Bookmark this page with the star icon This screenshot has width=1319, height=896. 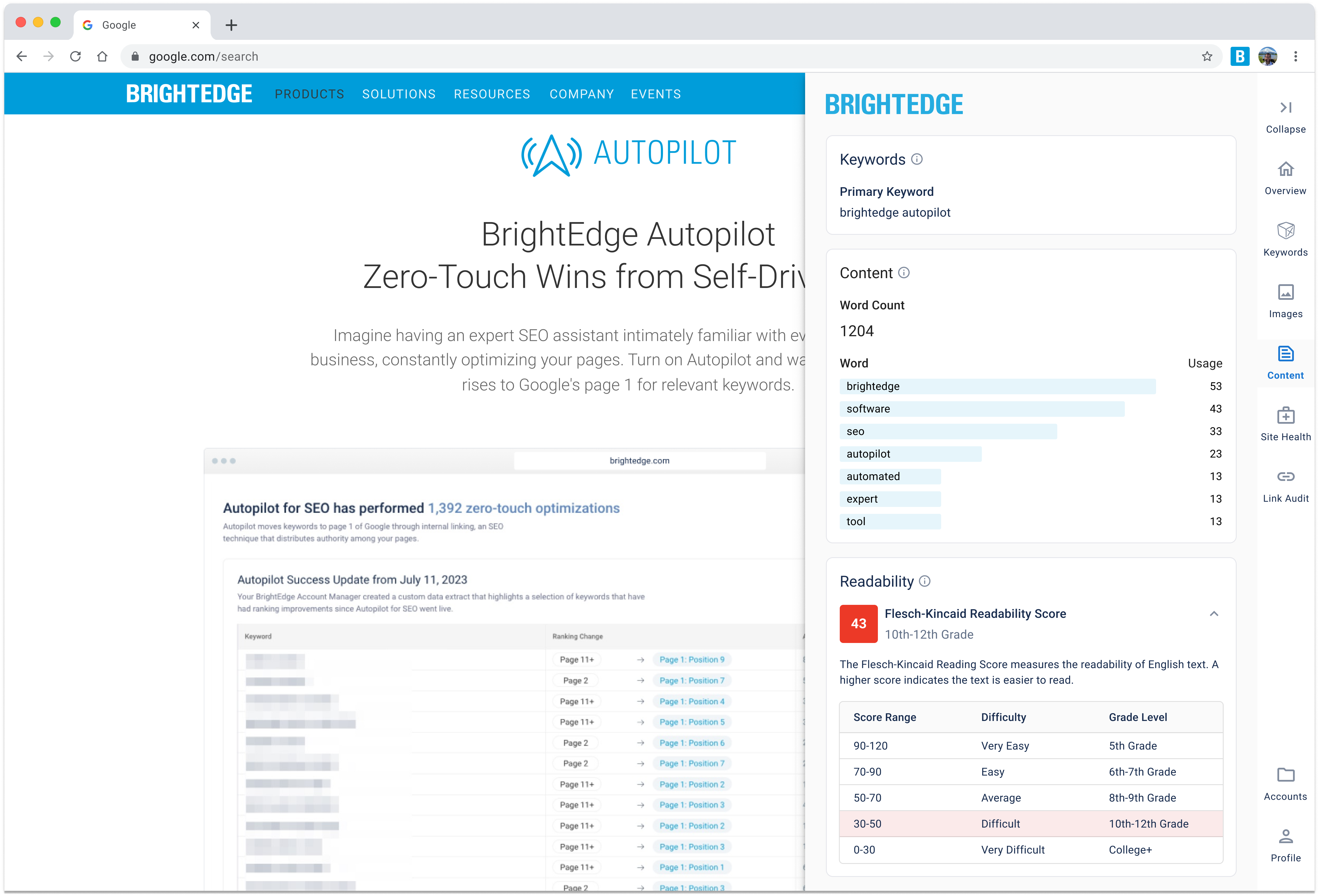[x=1207, y=56]
